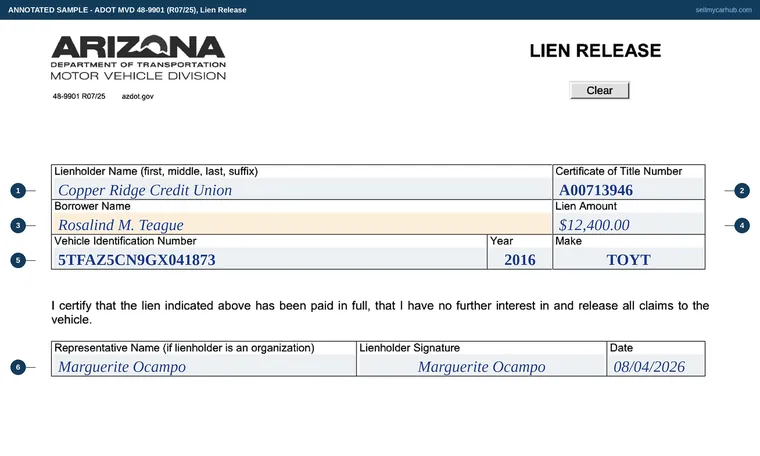The width and height of the screenshot is (760, 456).
Task: Click the Arizona Department of Transportation logo
Action: pos(138,57)
